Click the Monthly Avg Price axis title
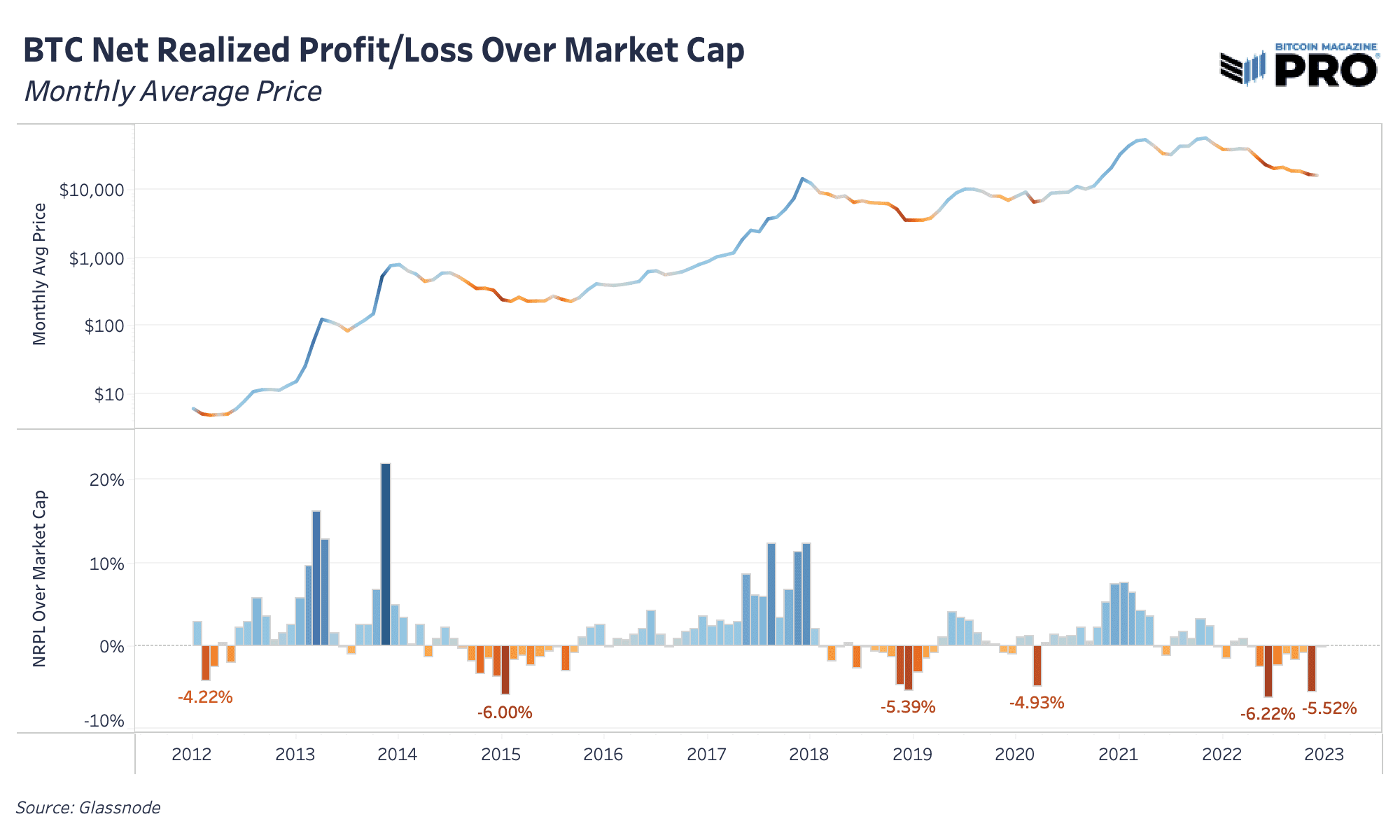Image resolution: width=1400 pixels, height=840 pixels. point(39,274)
